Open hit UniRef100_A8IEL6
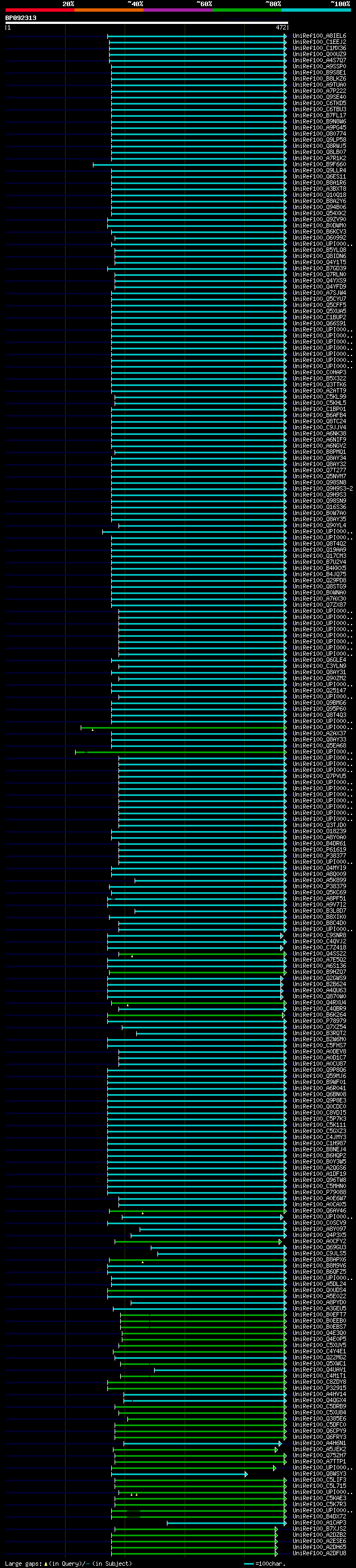 [x=319, y=36]
